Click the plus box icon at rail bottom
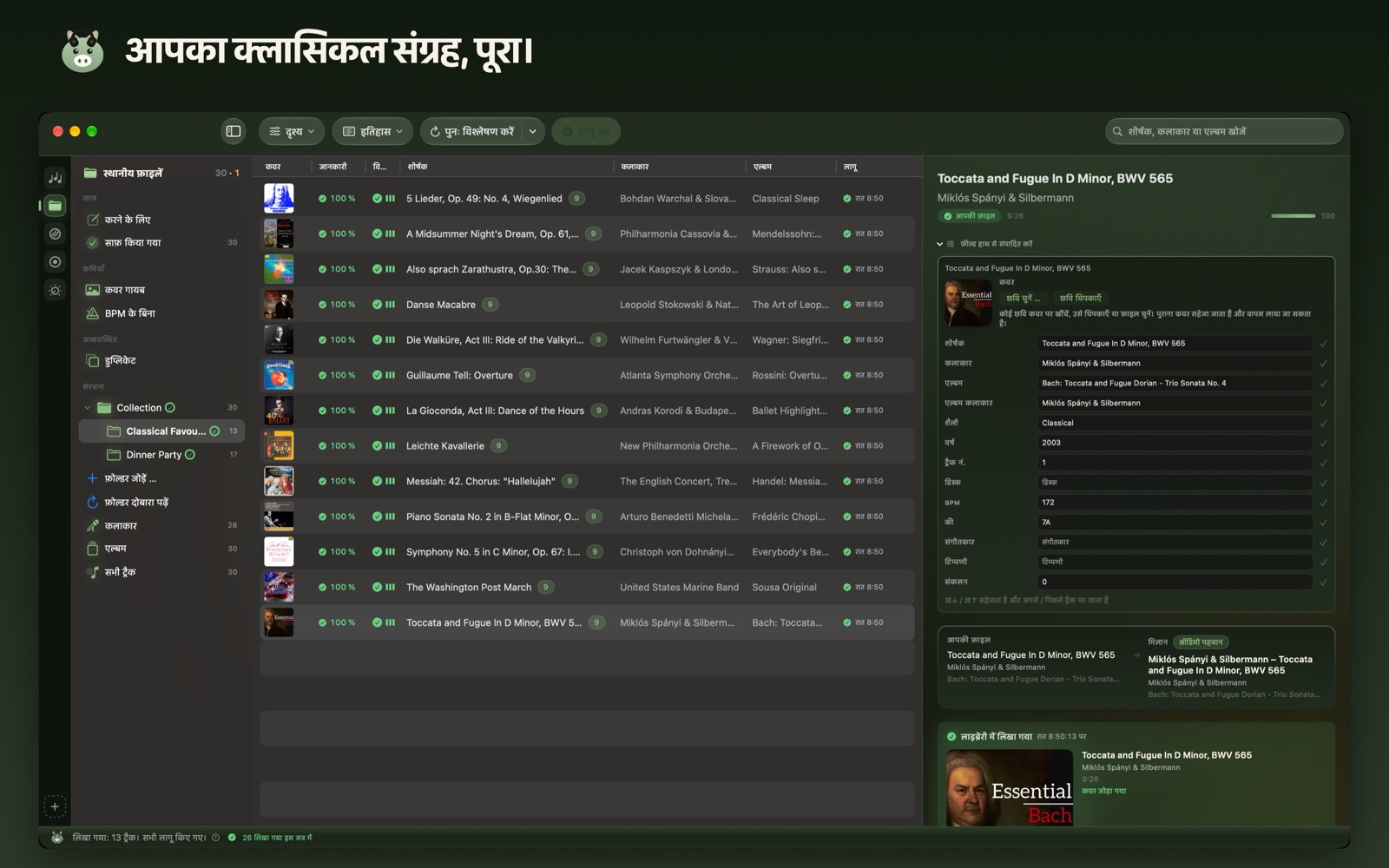Viewport: 1389px width, 868px height. 55,806
